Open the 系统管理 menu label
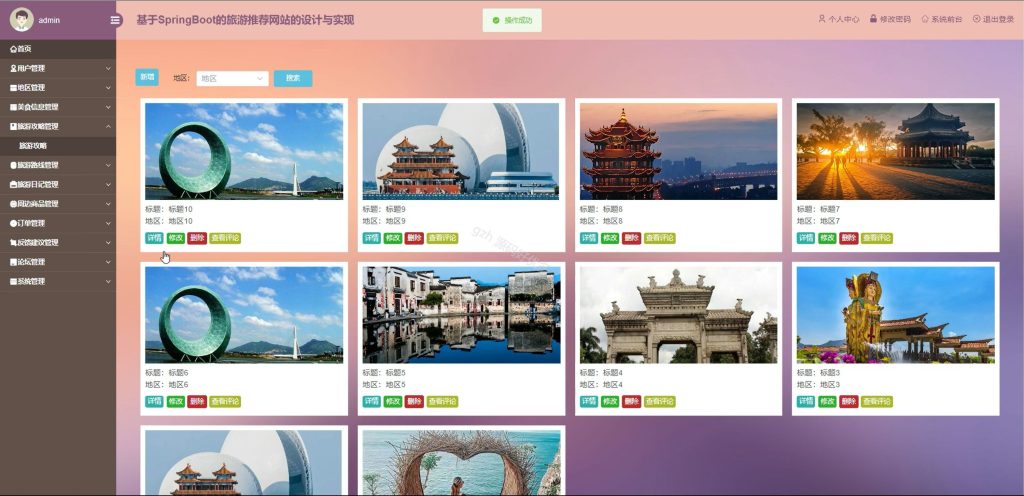The image size is (1024, 496). pyautogui.click(x=31, y=281)
